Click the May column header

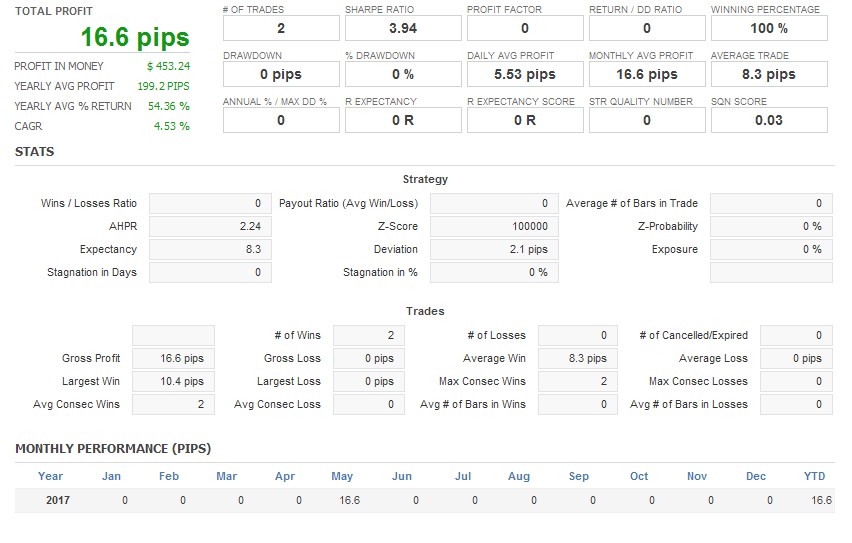point(342,476)
